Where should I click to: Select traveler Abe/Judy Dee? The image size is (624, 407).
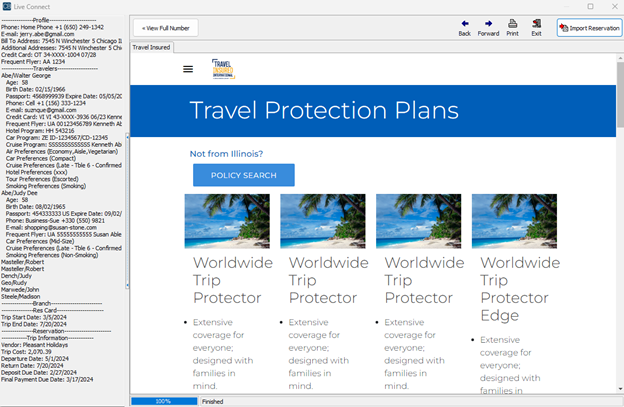tap(19, 193)
